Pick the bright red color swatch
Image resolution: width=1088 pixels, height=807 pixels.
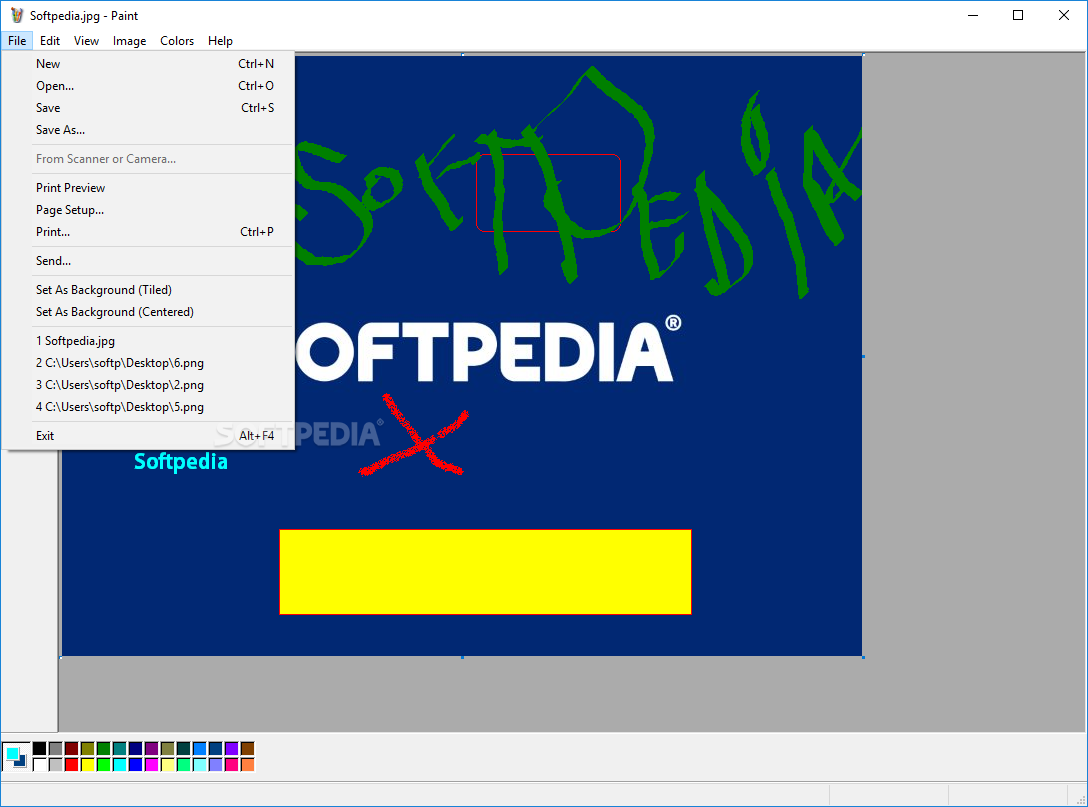pyautogui.click(x=71, y=765)
